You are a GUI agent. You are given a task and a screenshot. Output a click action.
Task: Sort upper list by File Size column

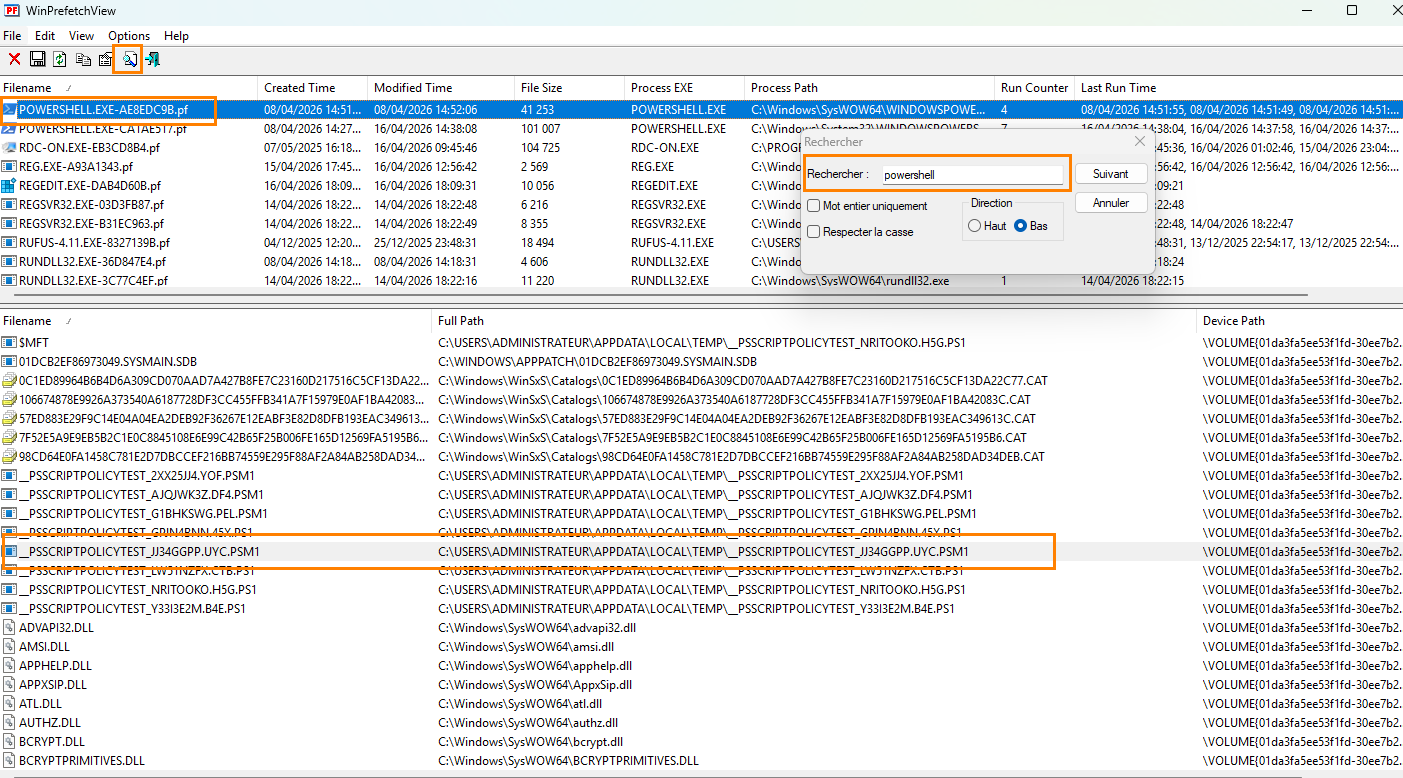click(x=571, y=88)
